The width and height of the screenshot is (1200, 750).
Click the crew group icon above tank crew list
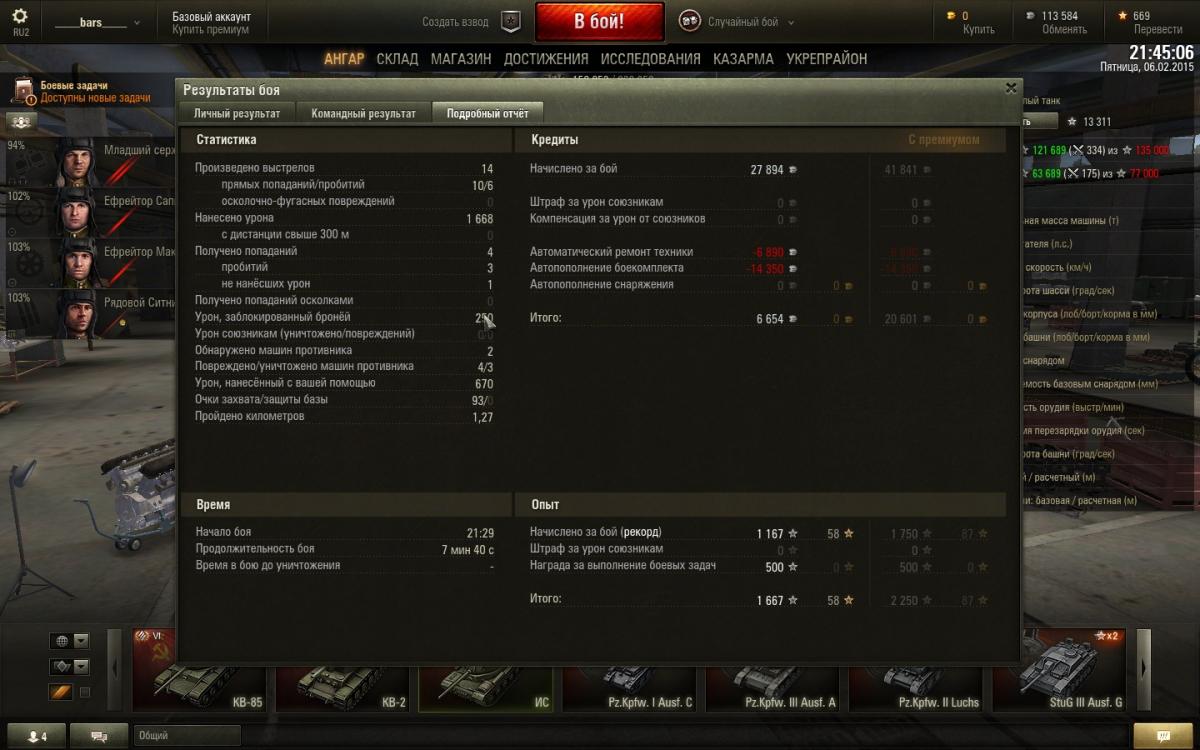(x=22, y=121)
